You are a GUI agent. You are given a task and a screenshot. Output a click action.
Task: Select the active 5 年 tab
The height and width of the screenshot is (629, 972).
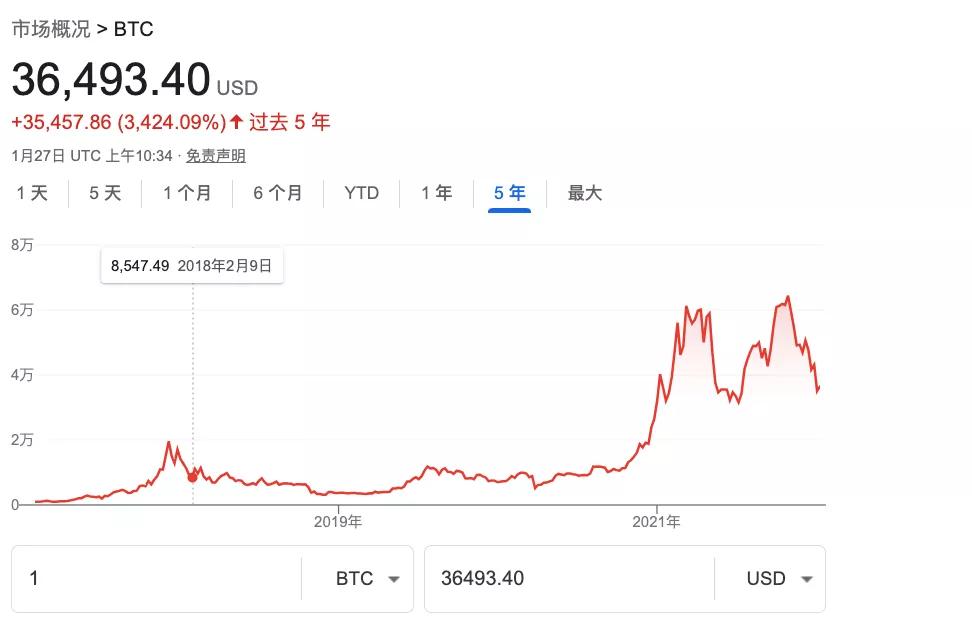[510, 193]
